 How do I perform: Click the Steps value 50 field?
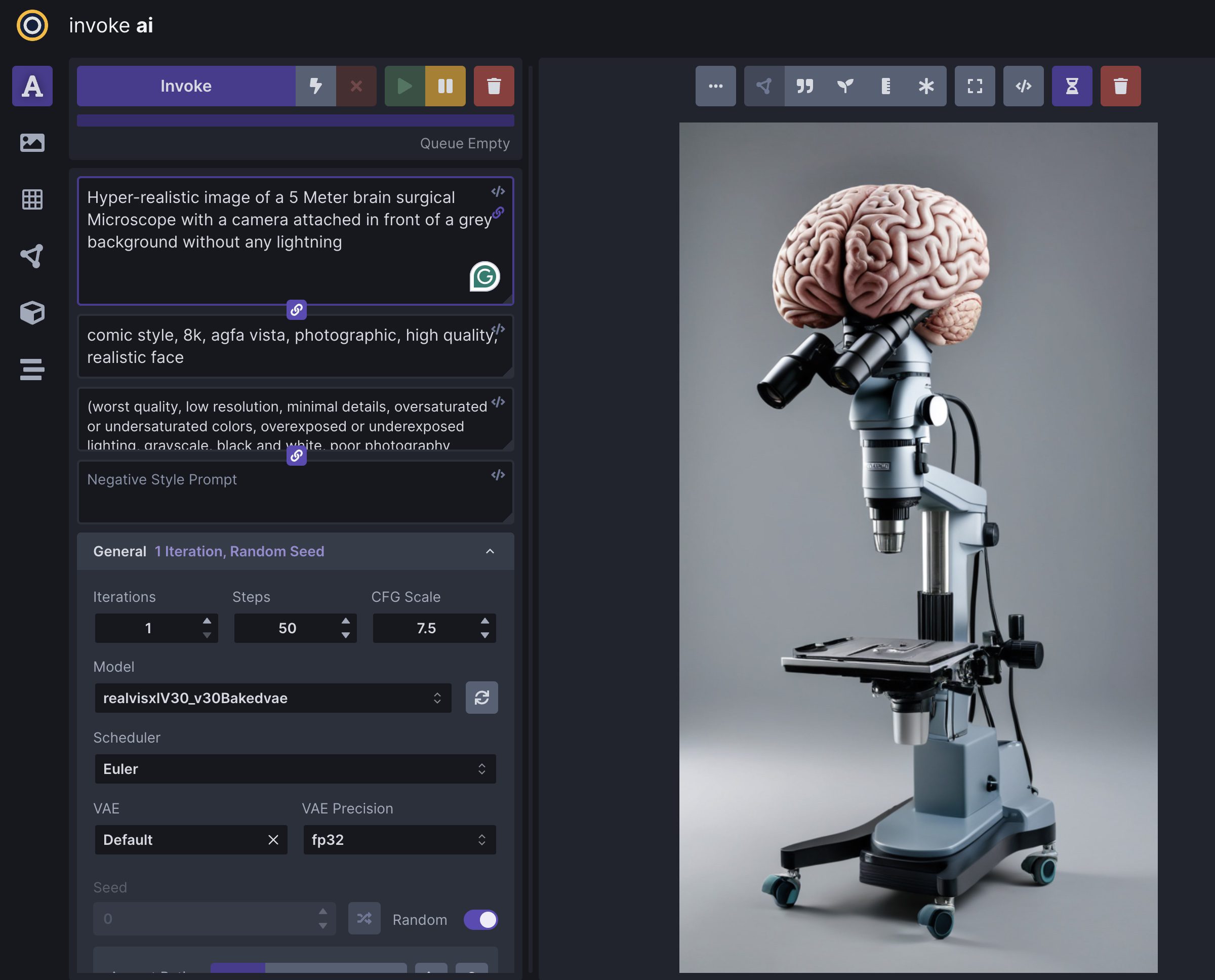(295, 628)
